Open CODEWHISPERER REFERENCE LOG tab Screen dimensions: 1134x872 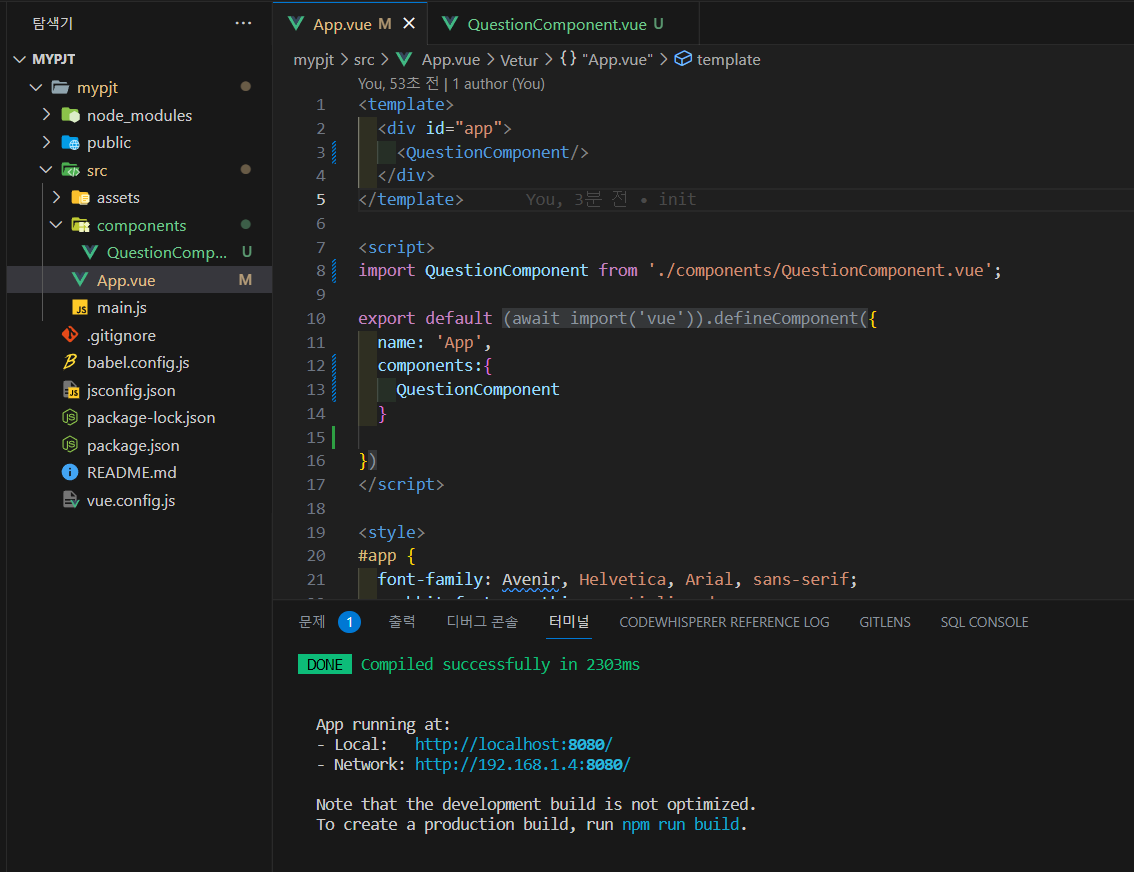tap(724, 622)
